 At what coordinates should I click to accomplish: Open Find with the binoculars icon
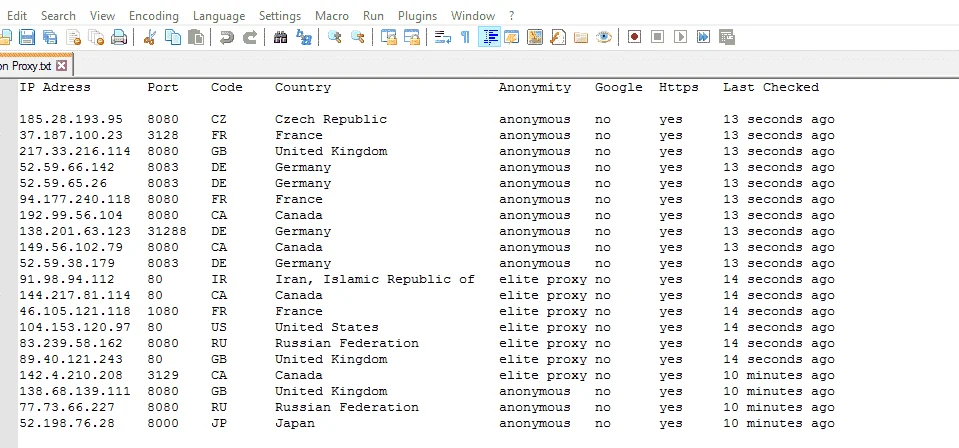click(x=280, y=37)
